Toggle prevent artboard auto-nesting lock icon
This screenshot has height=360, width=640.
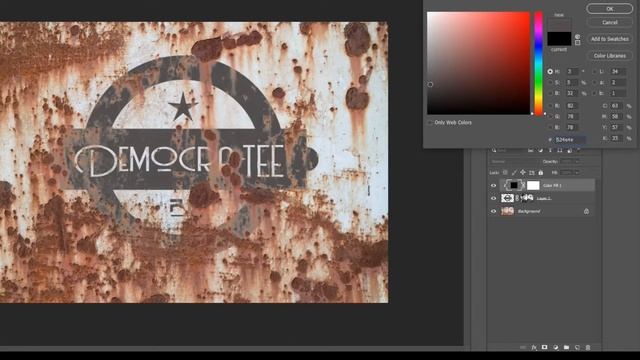(x=531, y=173)
